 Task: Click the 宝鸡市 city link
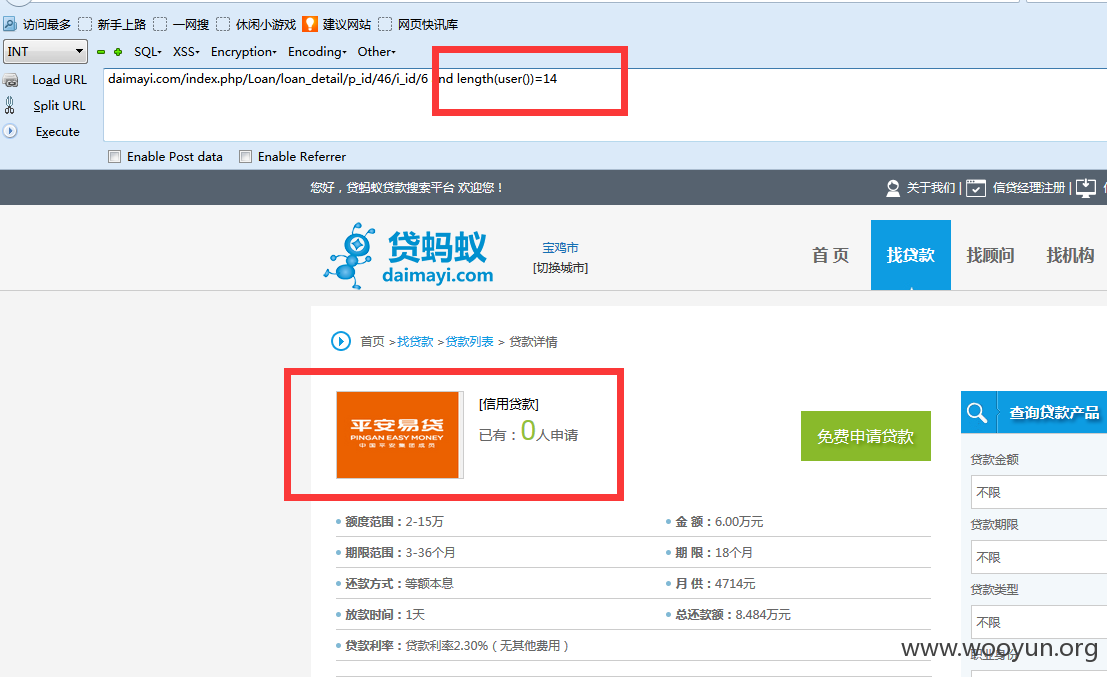(561, 248)
